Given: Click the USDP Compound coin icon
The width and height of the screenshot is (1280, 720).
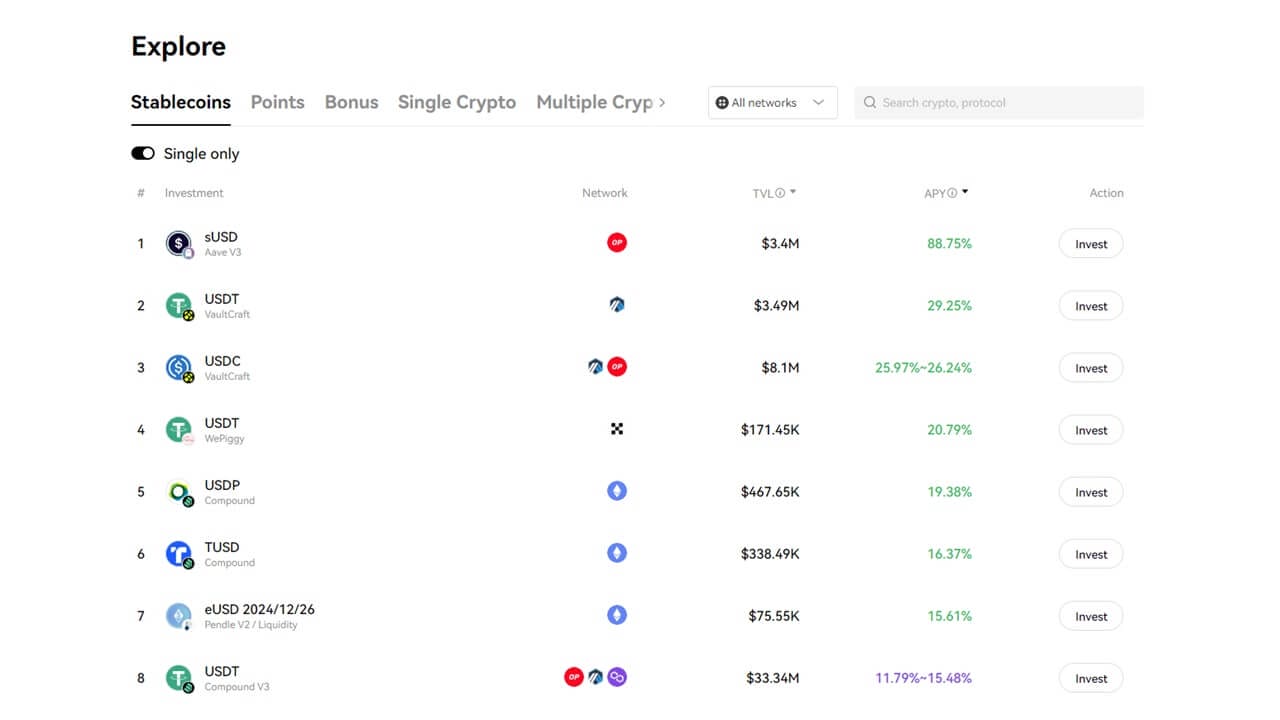Looking at the screenshot, I should (x=178, y=491).
